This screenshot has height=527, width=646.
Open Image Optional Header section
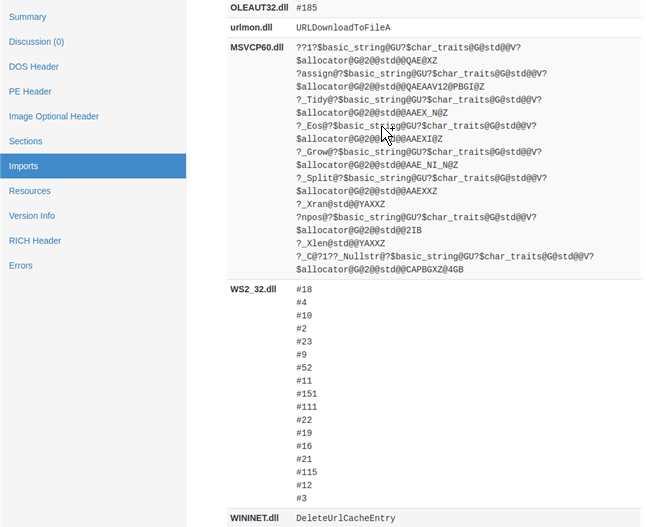click(54, 116)
